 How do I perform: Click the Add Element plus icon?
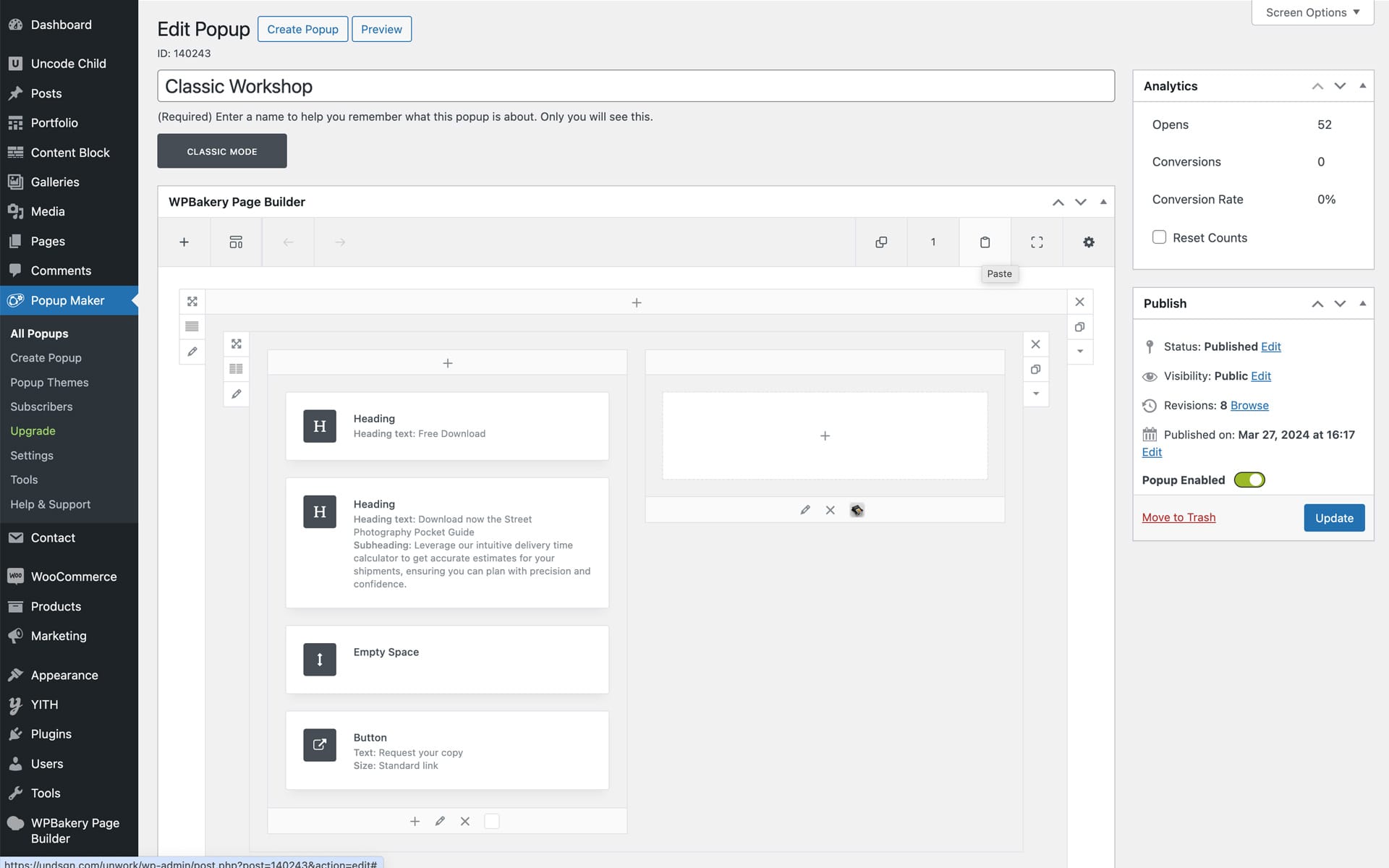pyautogui.click(x=184, y=242)
